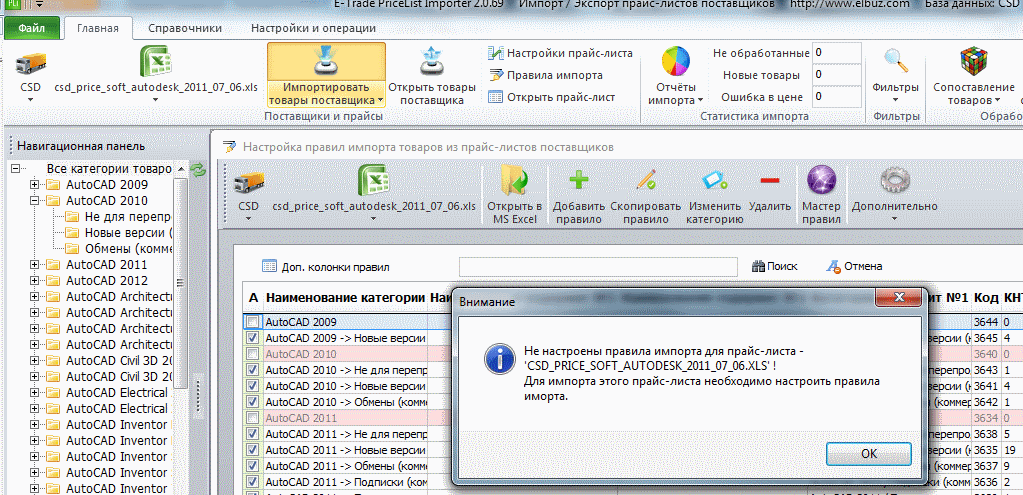
Task: Open Правила импорта
Action: (x=546, y=75)
